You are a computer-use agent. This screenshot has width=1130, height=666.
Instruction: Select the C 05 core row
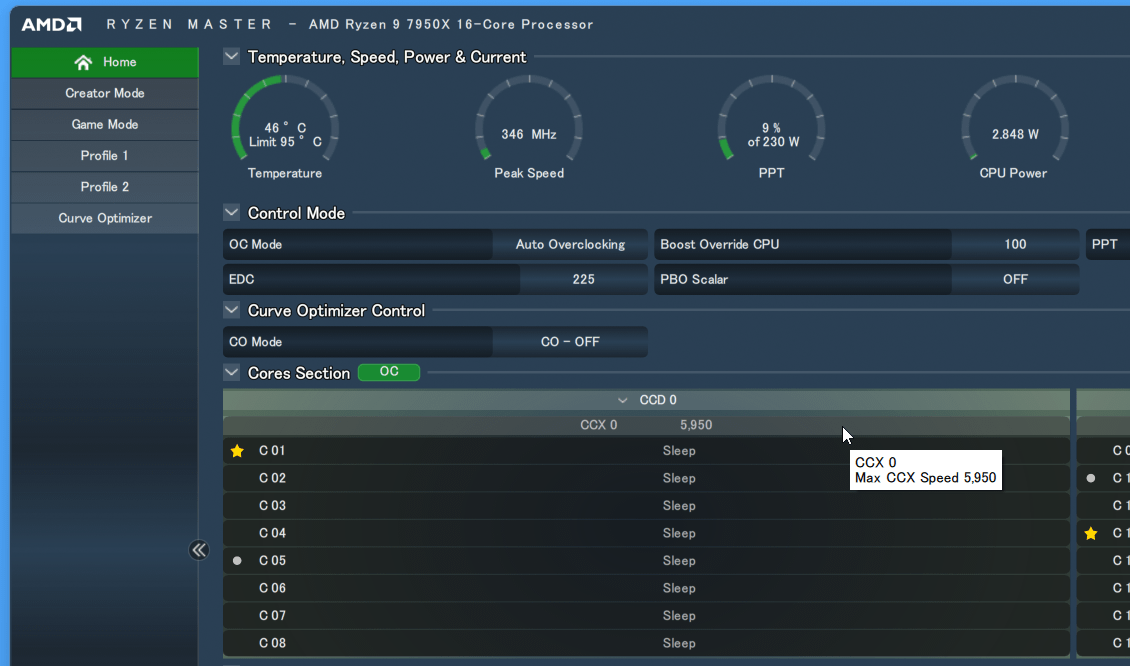(x=646, y=561)
